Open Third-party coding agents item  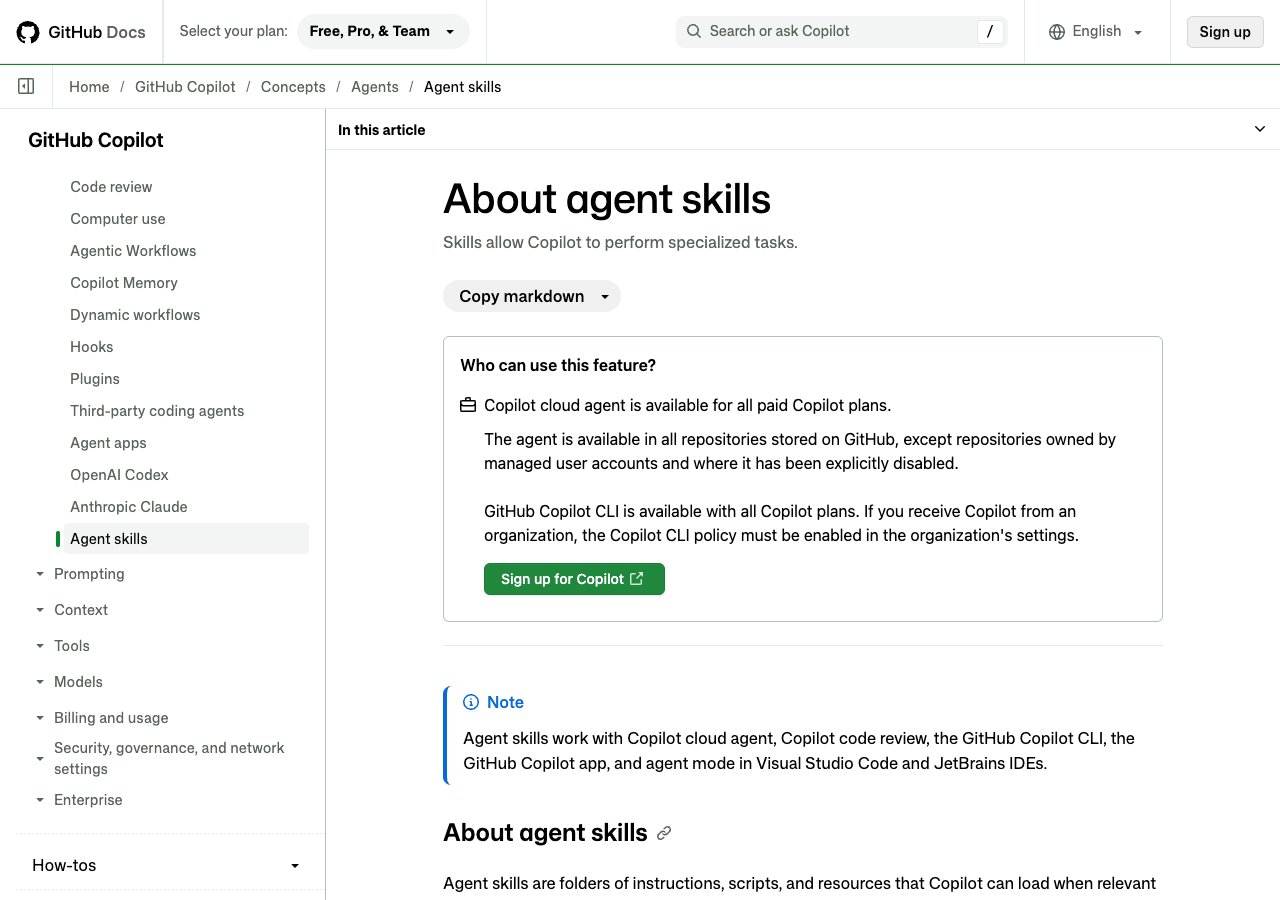pyautogui.click(x=157, y=411)
